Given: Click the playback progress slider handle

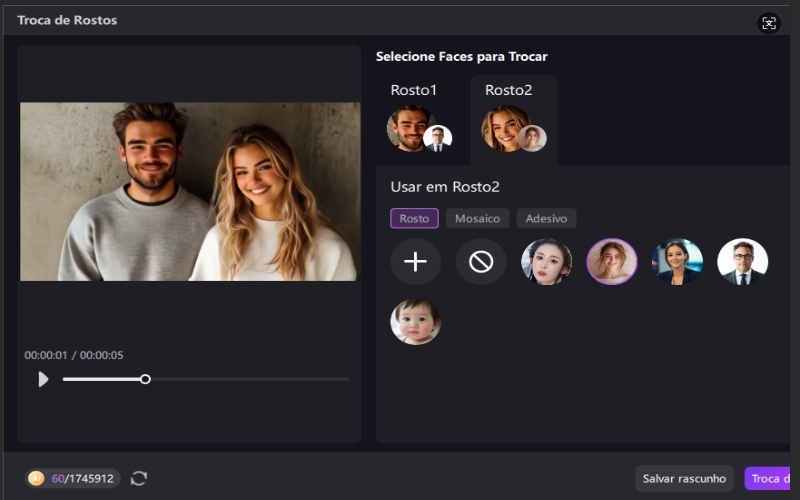Looking at the screenshot, I should tap(145, 379).
